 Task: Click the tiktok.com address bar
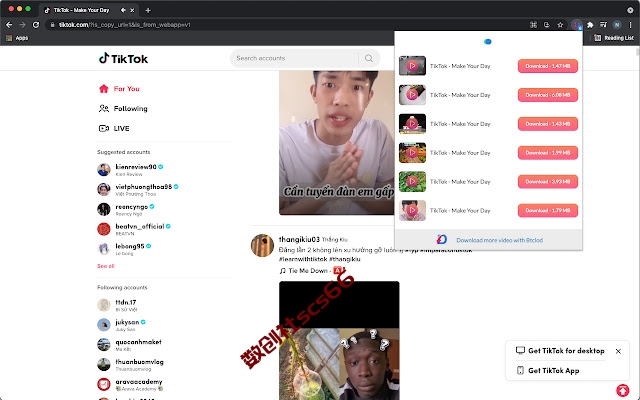pyautogui.click(x=286, y=25)
